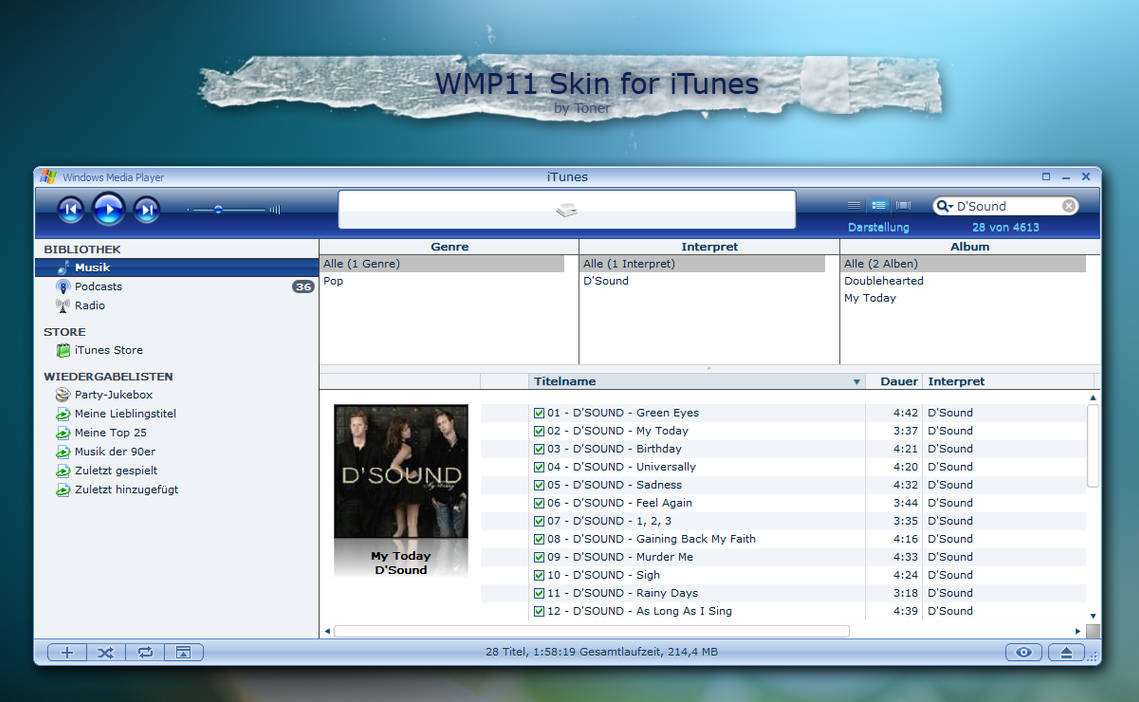
Task: Toggle the repeat icon
Action: [x=144, y=652]
